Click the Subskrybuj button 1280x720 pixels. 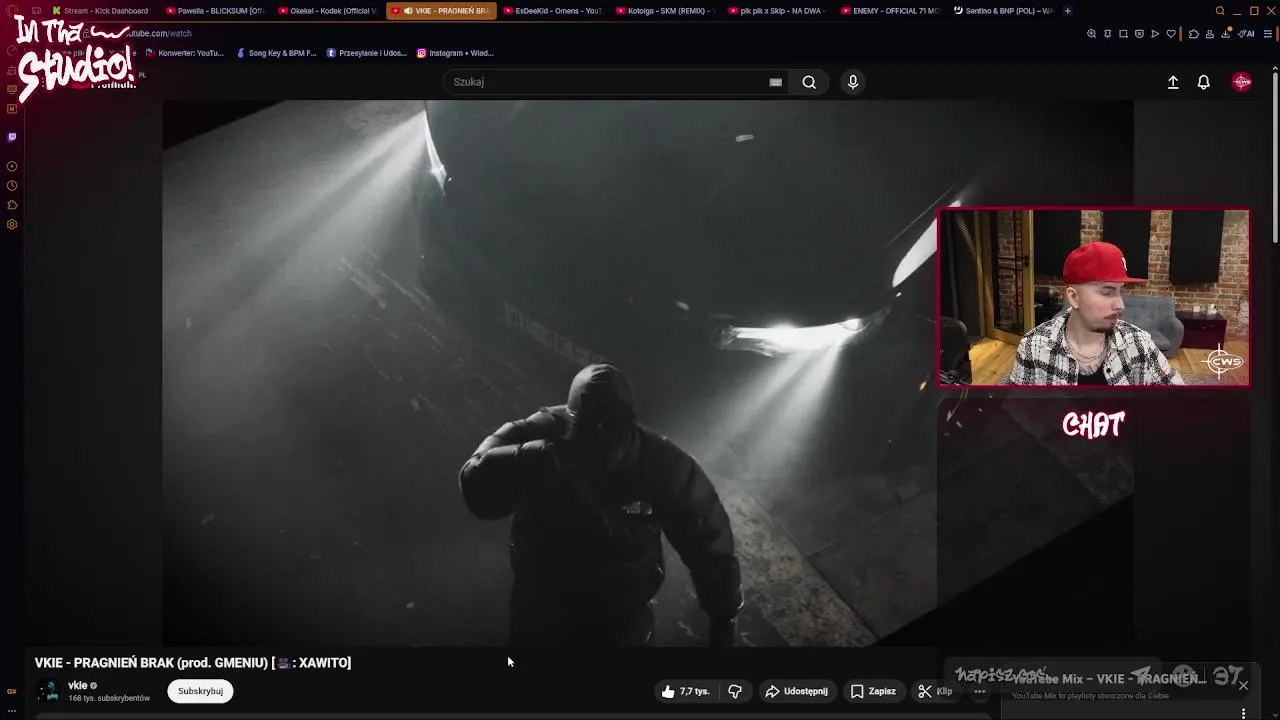click(x=200, y=691)
